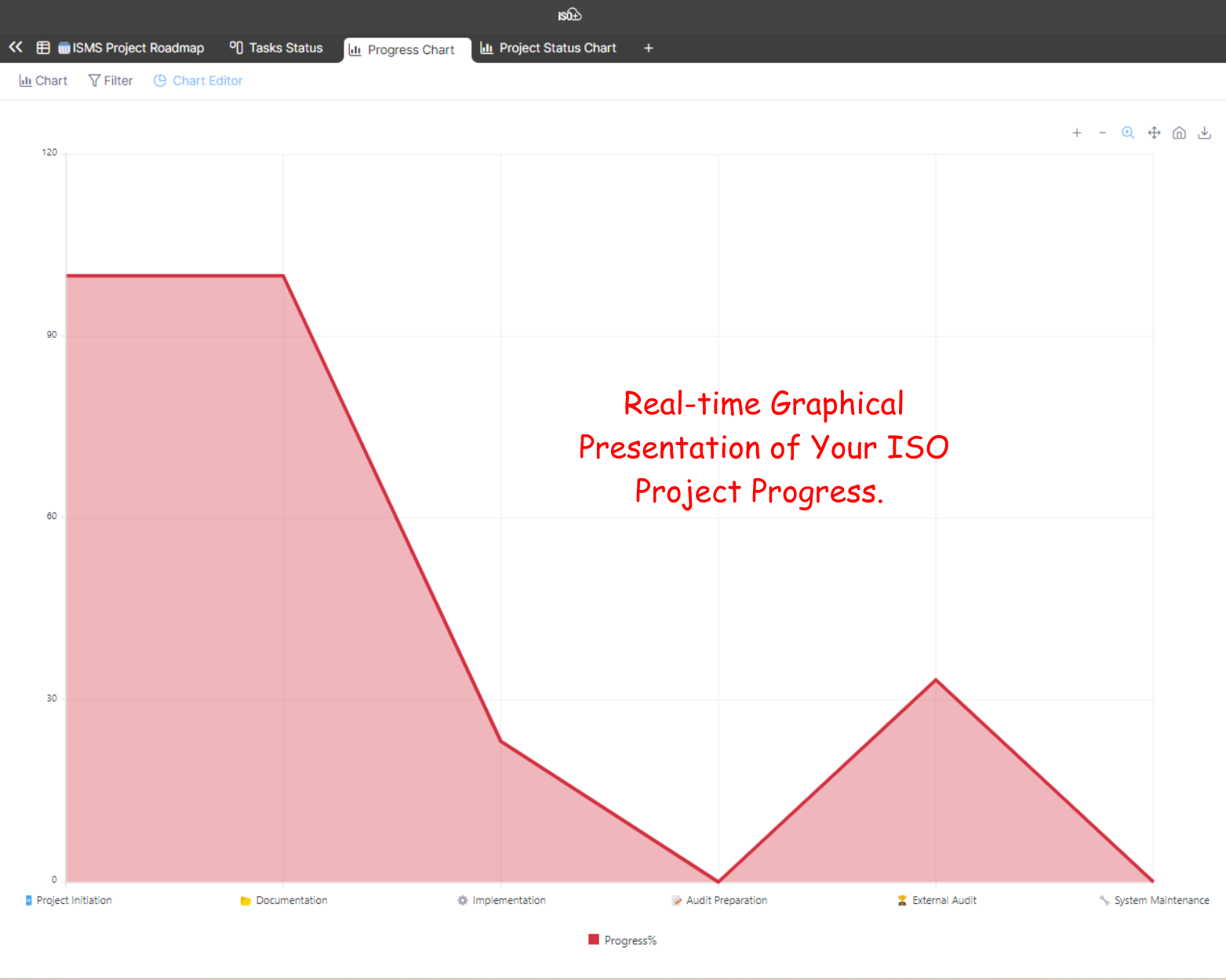Download the chart via download icon
This screenshot has height=980, width=1226.
click(x=1205, y=133)
